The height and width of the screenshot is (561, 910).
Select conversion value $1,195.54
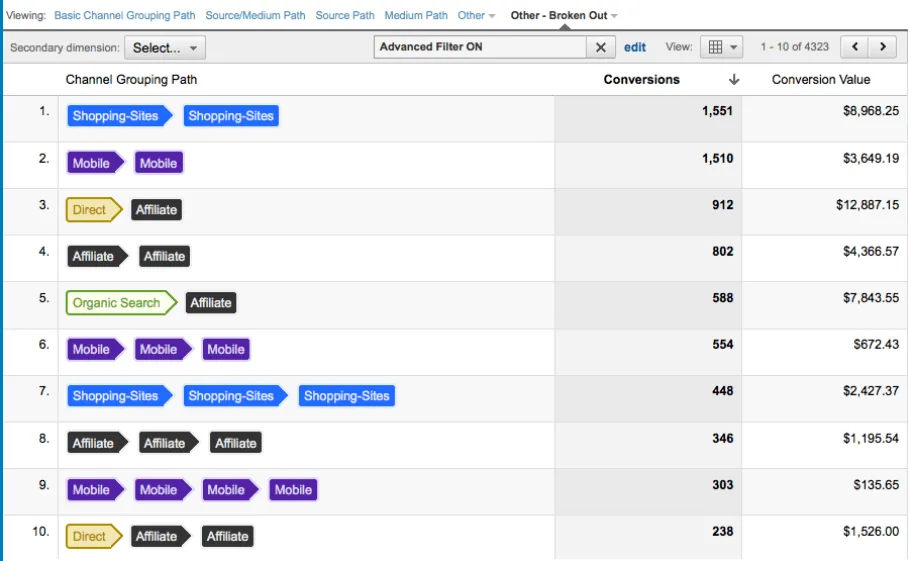[871, 438]
